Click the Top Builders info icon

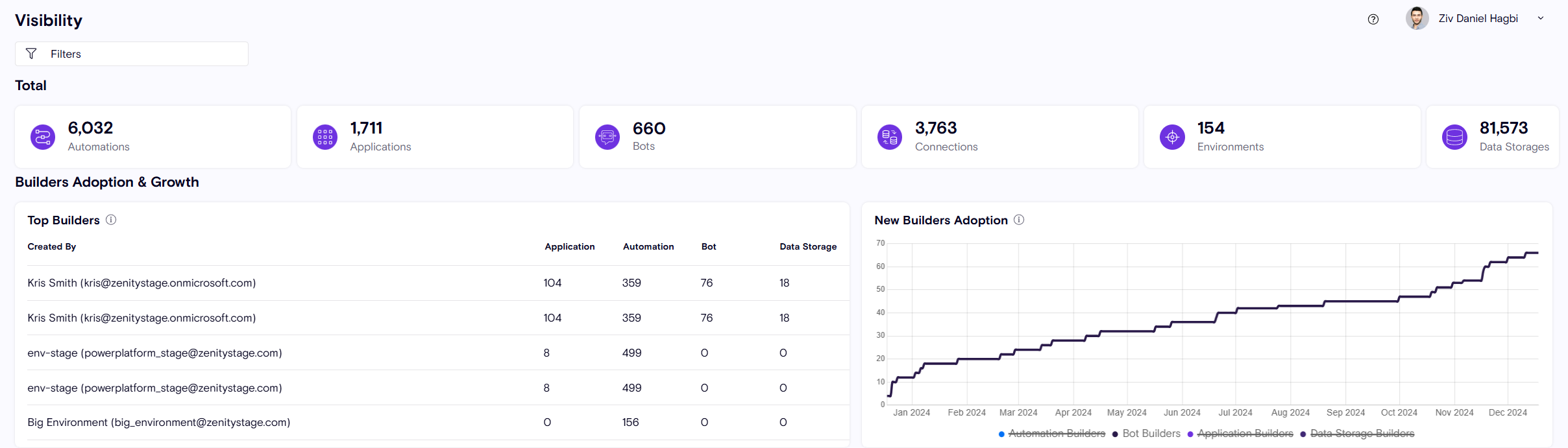tap(111, 220)
